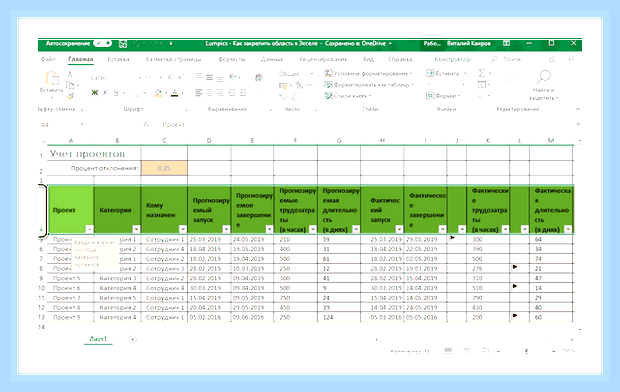Click the decrease indent icon

click(232, 93)
